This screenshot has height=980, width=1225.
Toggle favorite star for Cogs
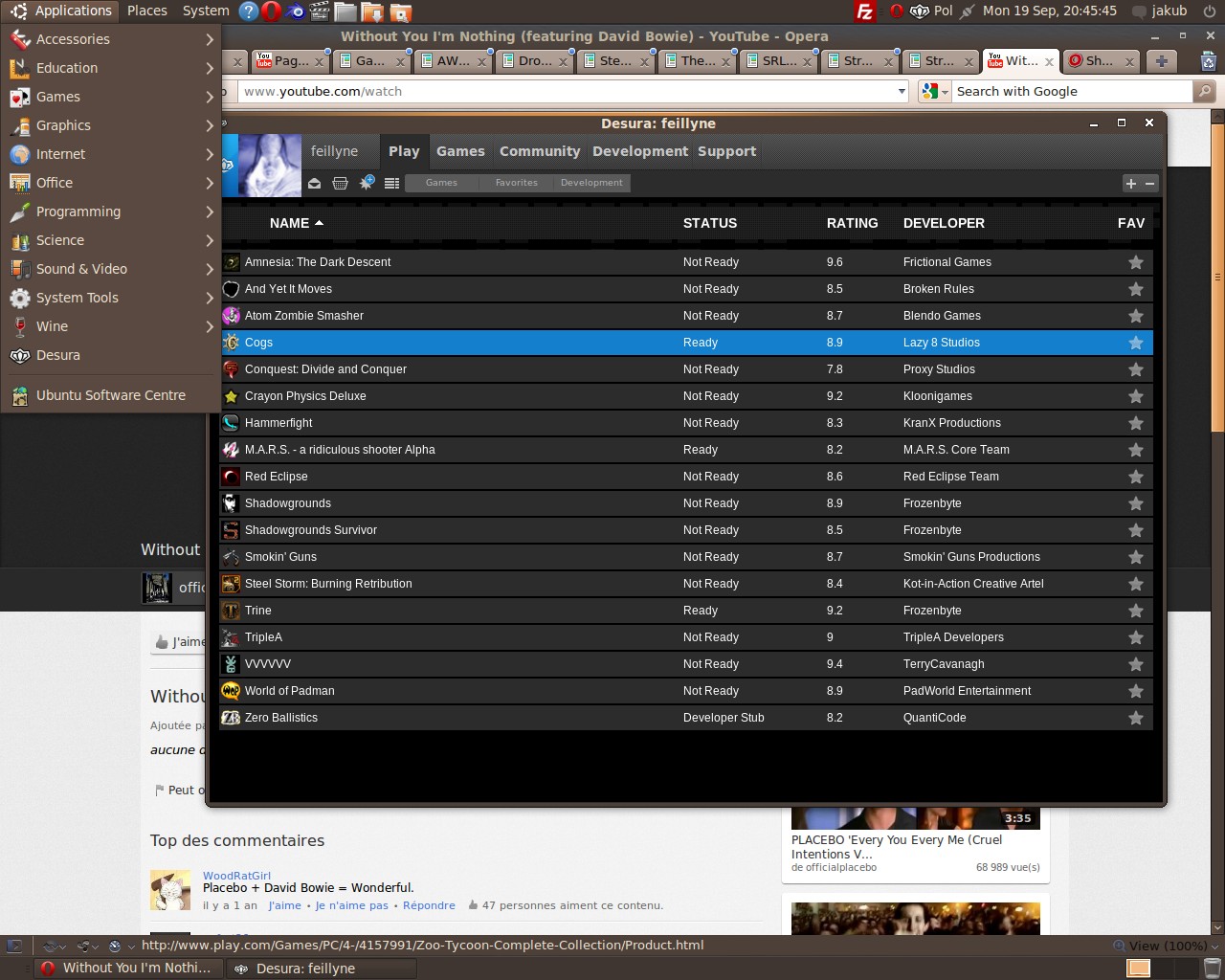coord(1136,343)
